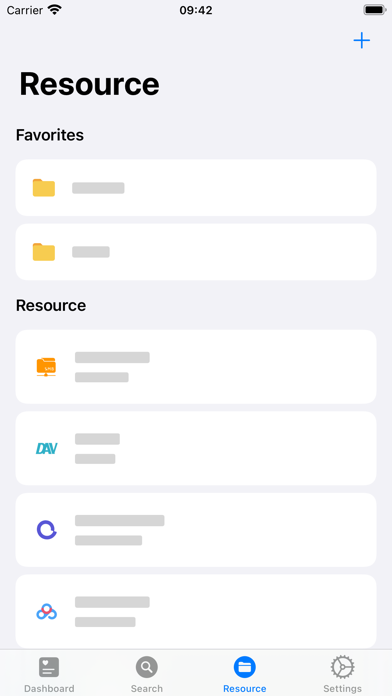Open the first favorite folder icon
Viewport: 392px width, 696px height.
[44, 188]
